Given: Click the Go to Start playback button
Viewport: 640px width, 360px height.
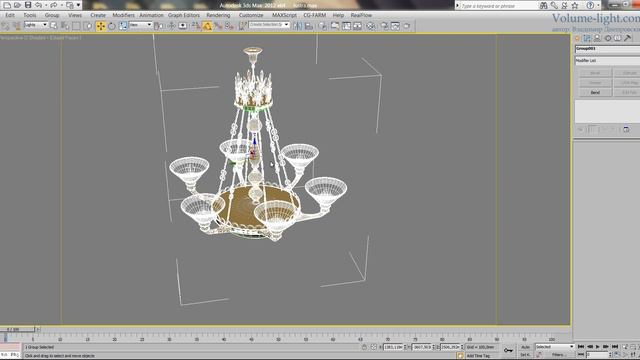Looking at the screenshot, I should pyautogui.click(x=581, y=347).
